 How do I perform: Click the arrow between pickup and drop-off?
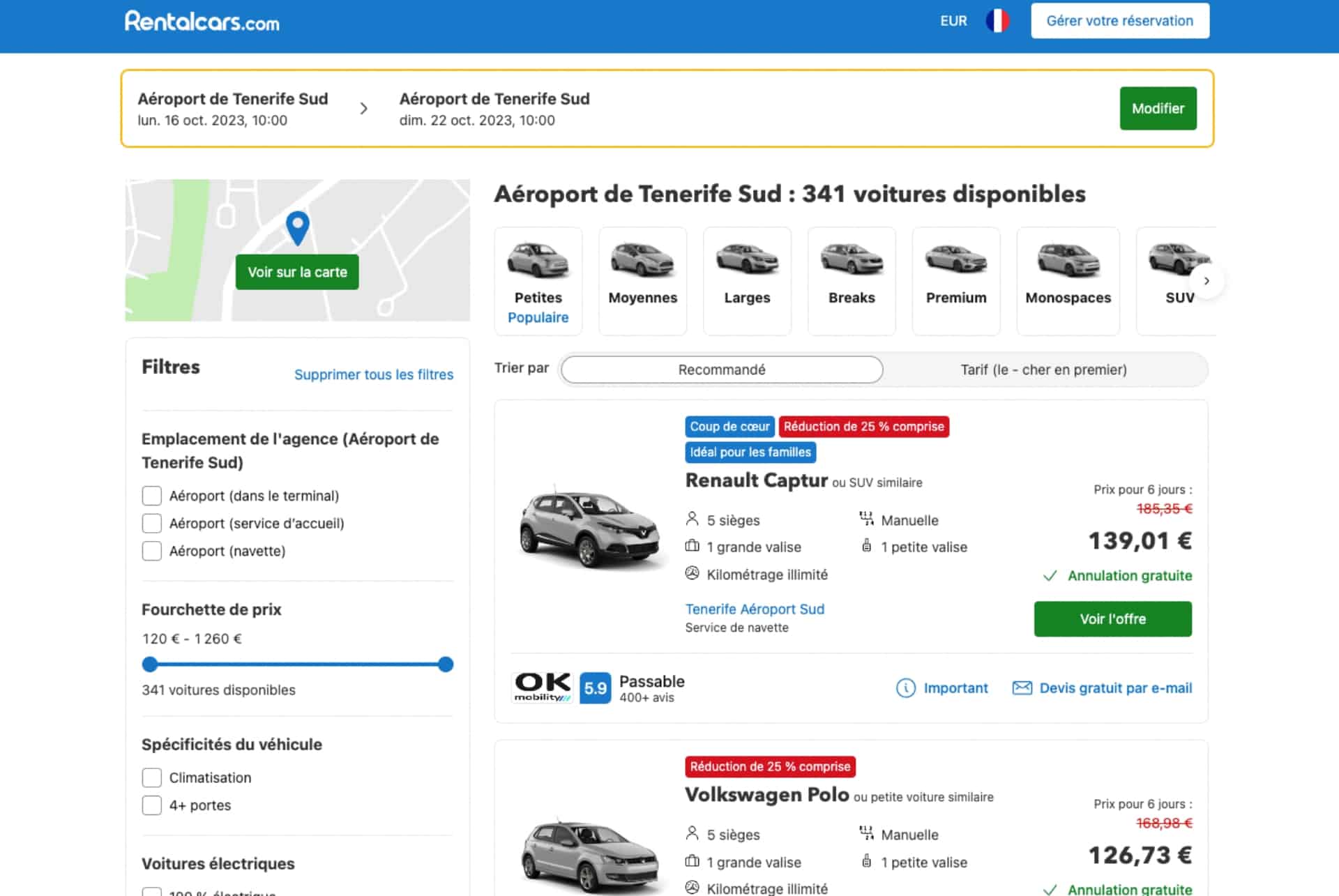[363, 109]
